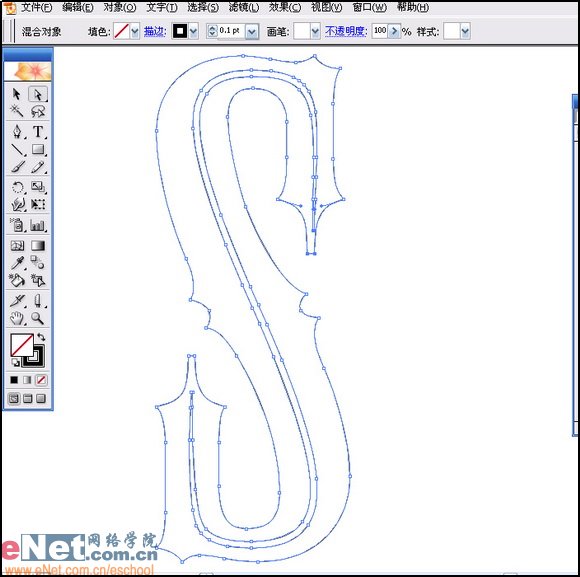
Task: Open the 文字(T) menu
Action: pyautogui.click(x=162, y=7)
